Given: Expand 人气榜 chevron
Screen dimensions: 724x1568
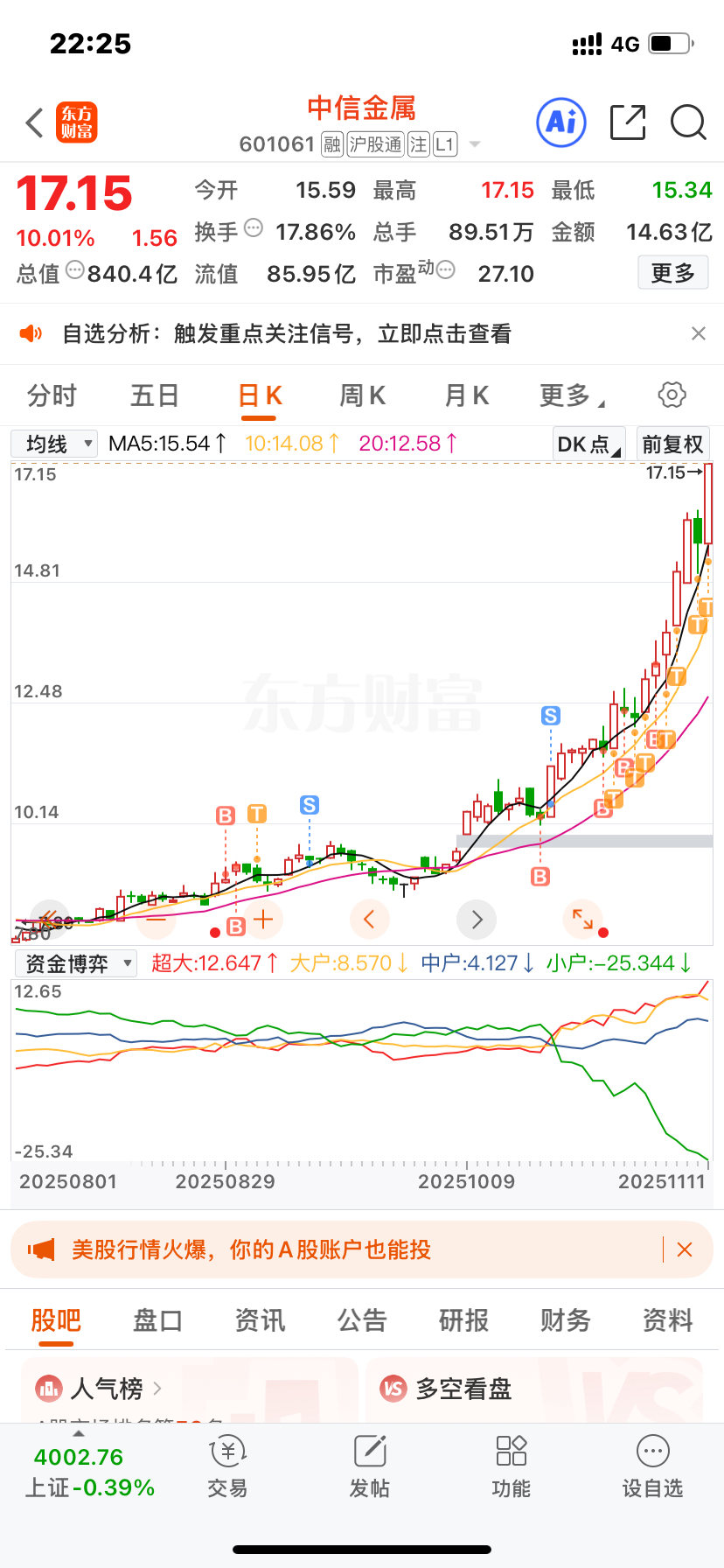Looking at the screenshot, I should point(157,1388).
